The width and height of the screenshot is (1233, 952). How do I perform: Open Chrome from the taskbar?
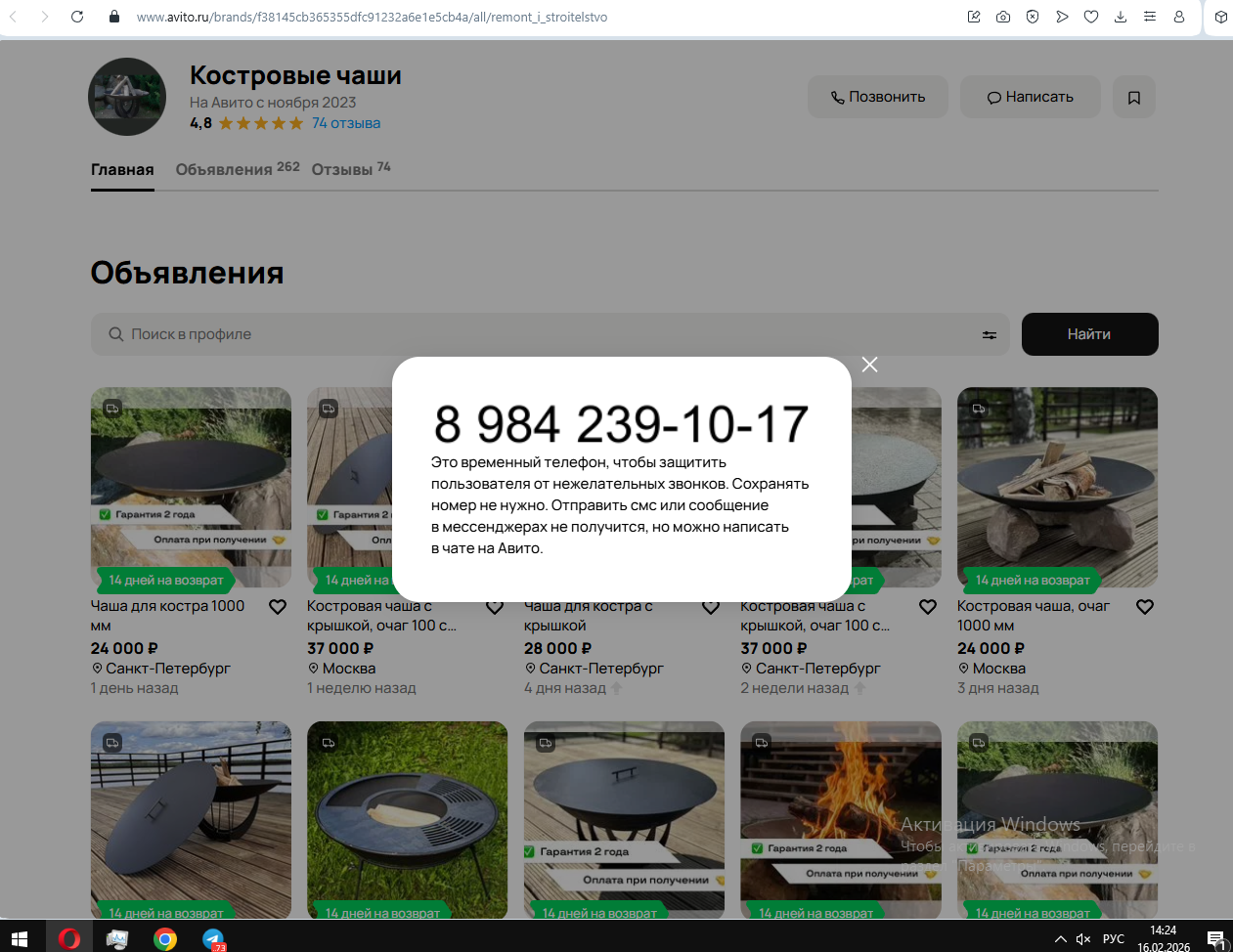tap(165, 939)
